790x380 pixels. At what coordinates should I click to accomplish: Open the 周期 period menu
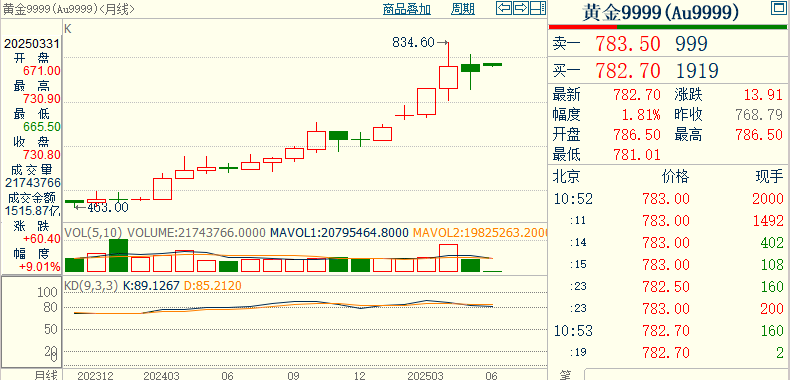(463, 9)
